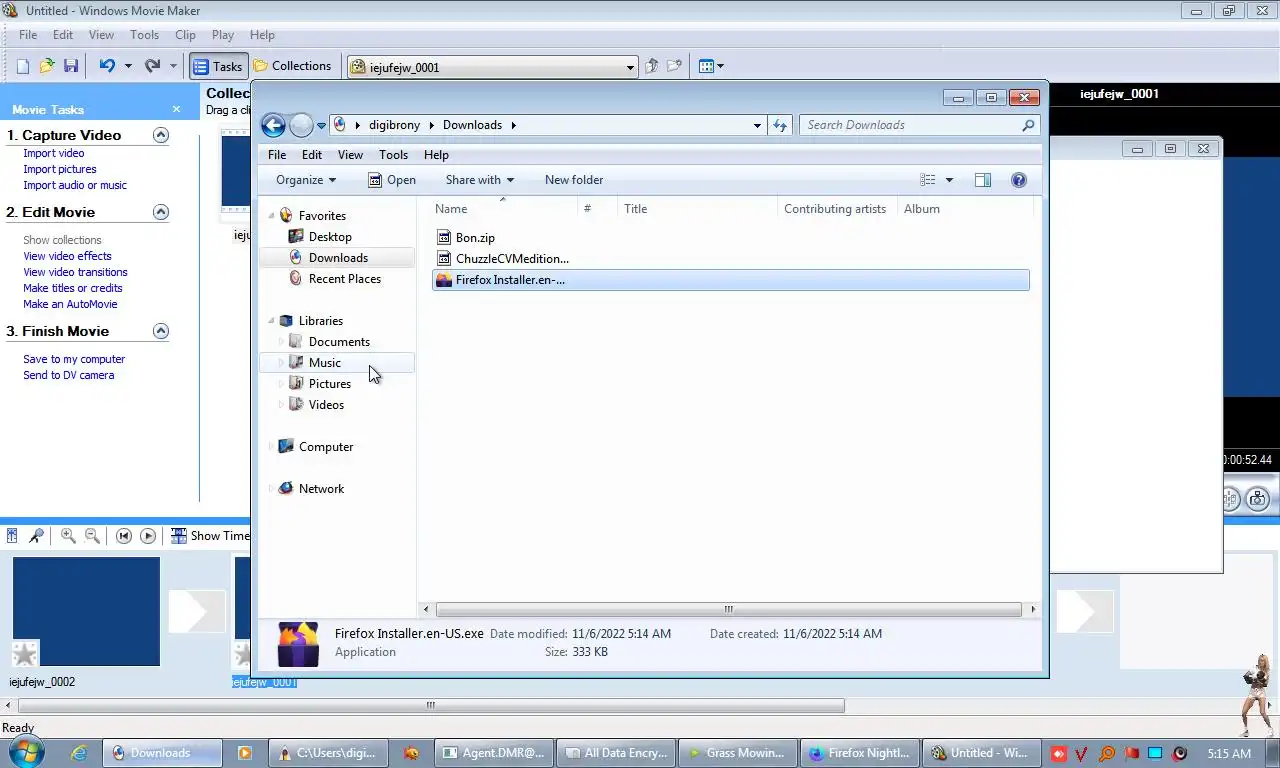
Task: Click the transition cell after iejufejw_0002
Action: click(x=196, y=612)
